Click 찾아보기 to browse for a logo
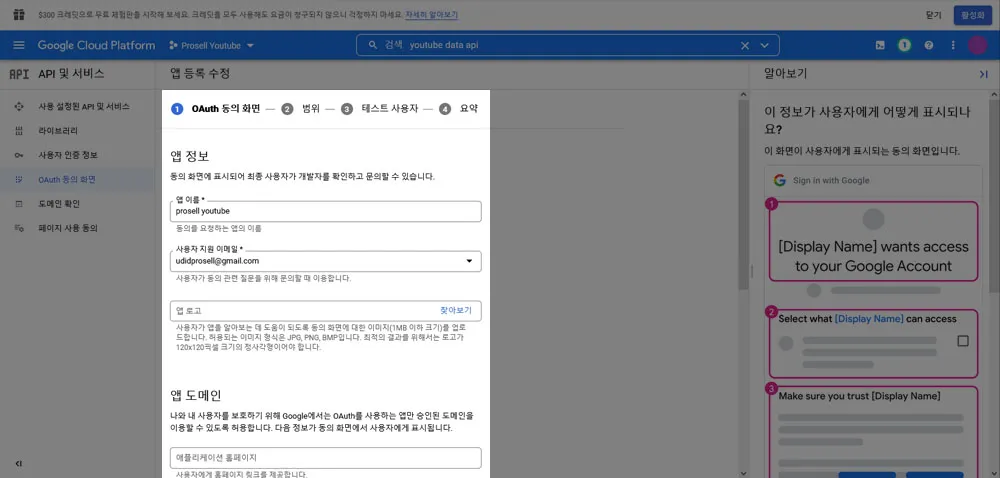The height and width of the screenshot is (478, 1000). pyautogui.click(x=456, y=310)
